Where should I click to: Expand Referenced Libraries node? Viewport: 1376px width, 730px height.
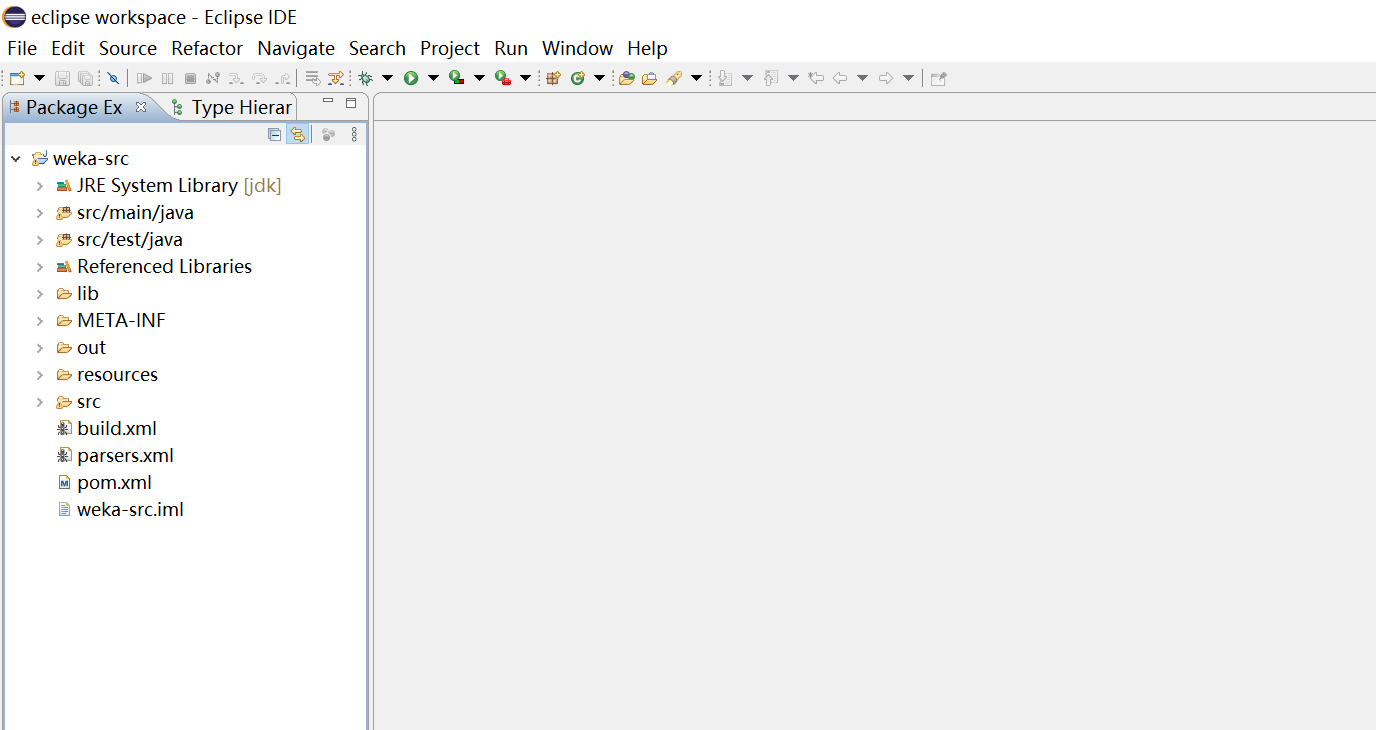coord(40,267)
